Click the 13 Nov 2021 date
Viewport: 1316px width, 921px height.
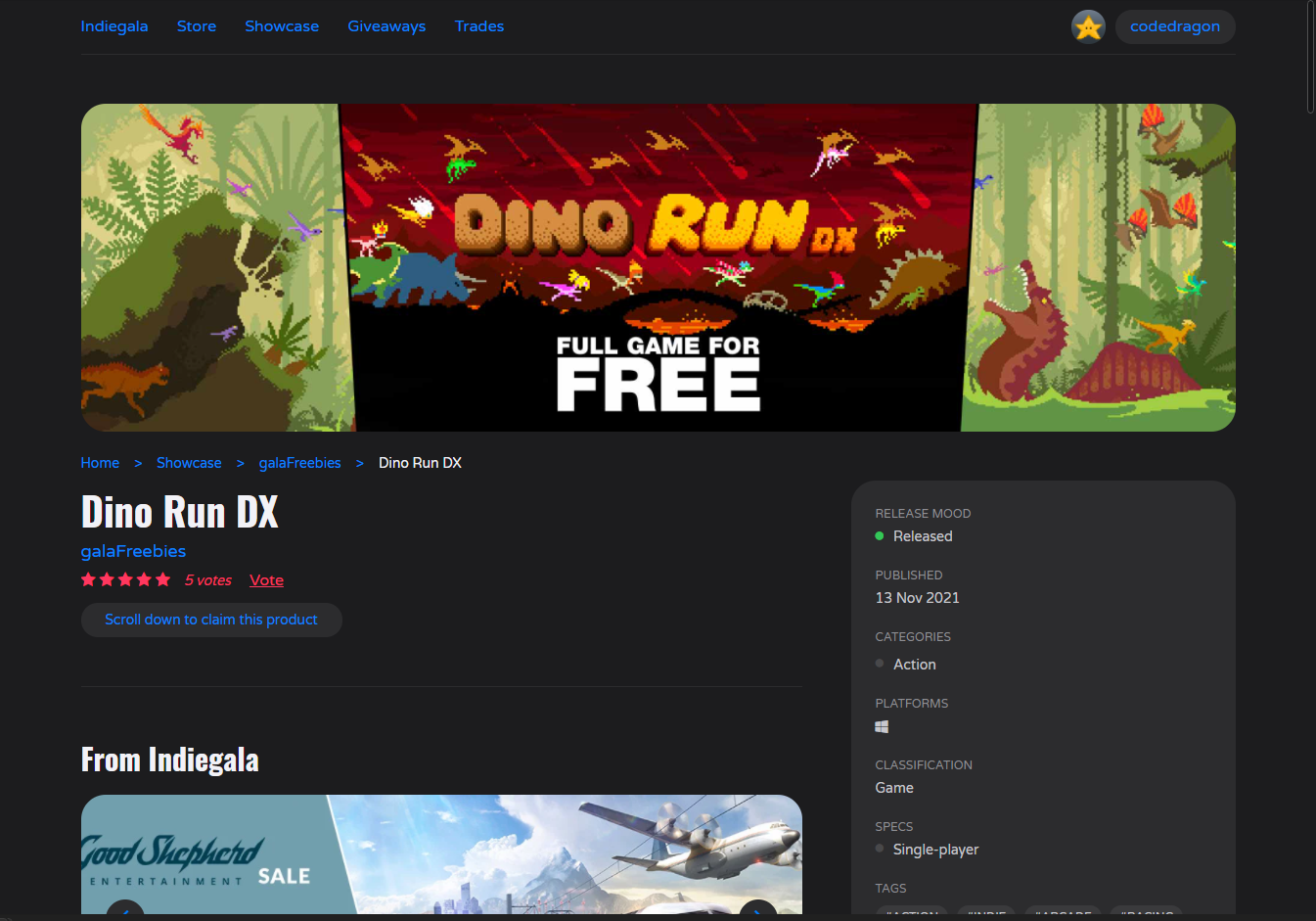(917, 598)
